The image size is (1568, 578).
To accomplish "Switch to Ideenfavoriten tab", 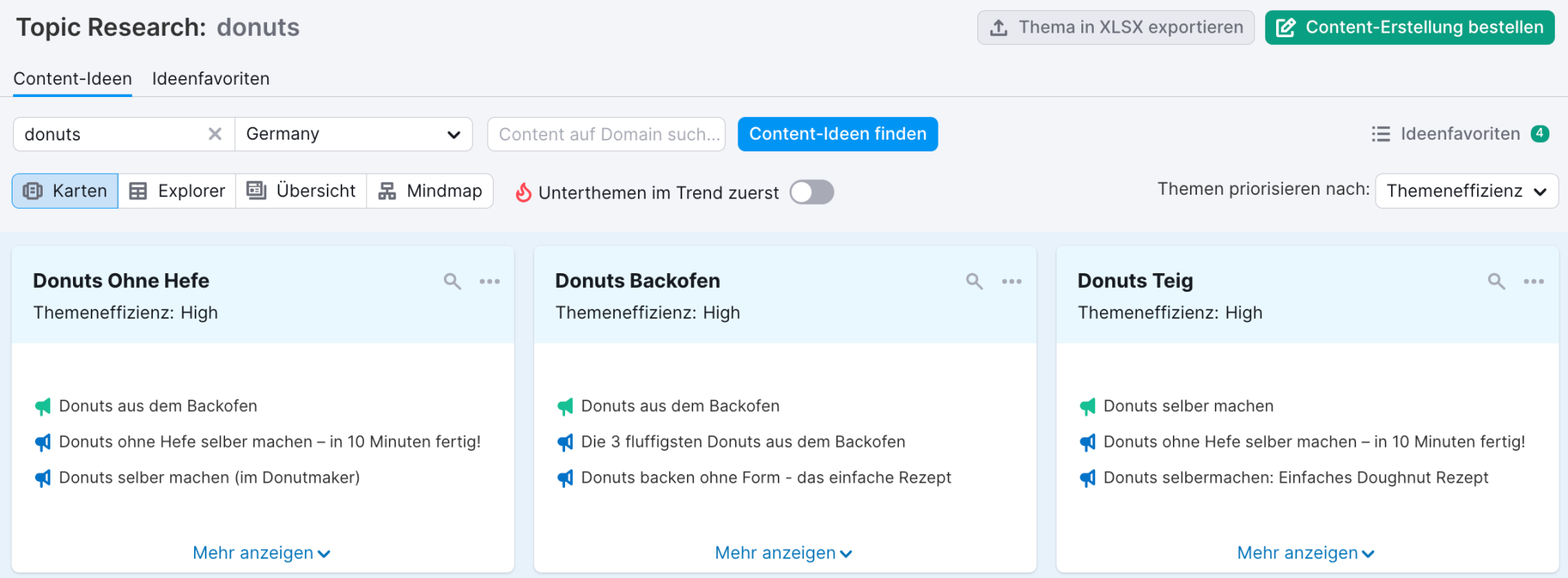I will [x=211, y=79].
